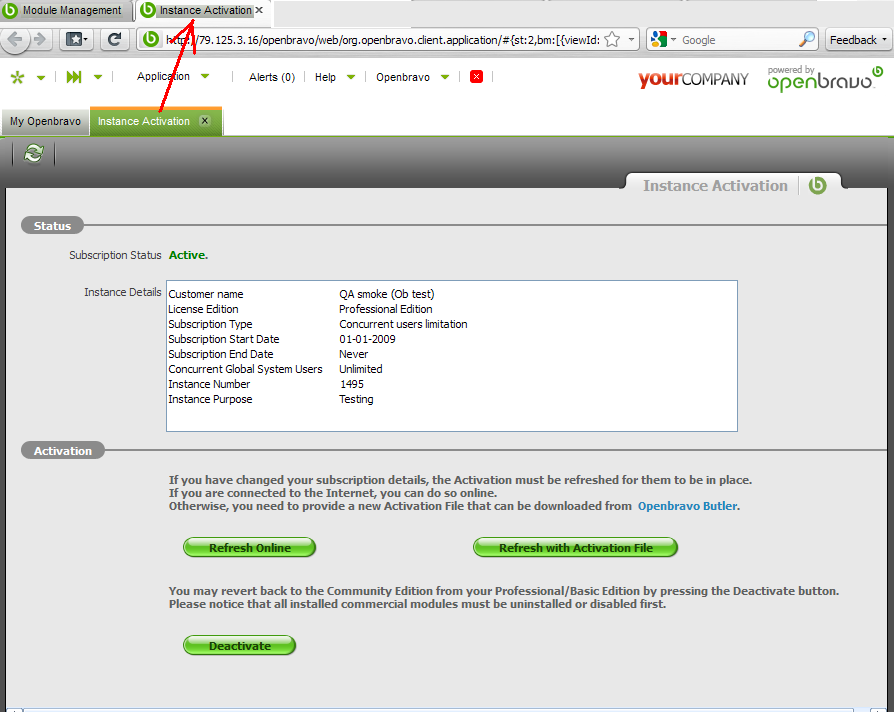The height and width of the screenshot is (713, 894).
Task: Click the red logout X icon
Action: (x=477, y=76)
